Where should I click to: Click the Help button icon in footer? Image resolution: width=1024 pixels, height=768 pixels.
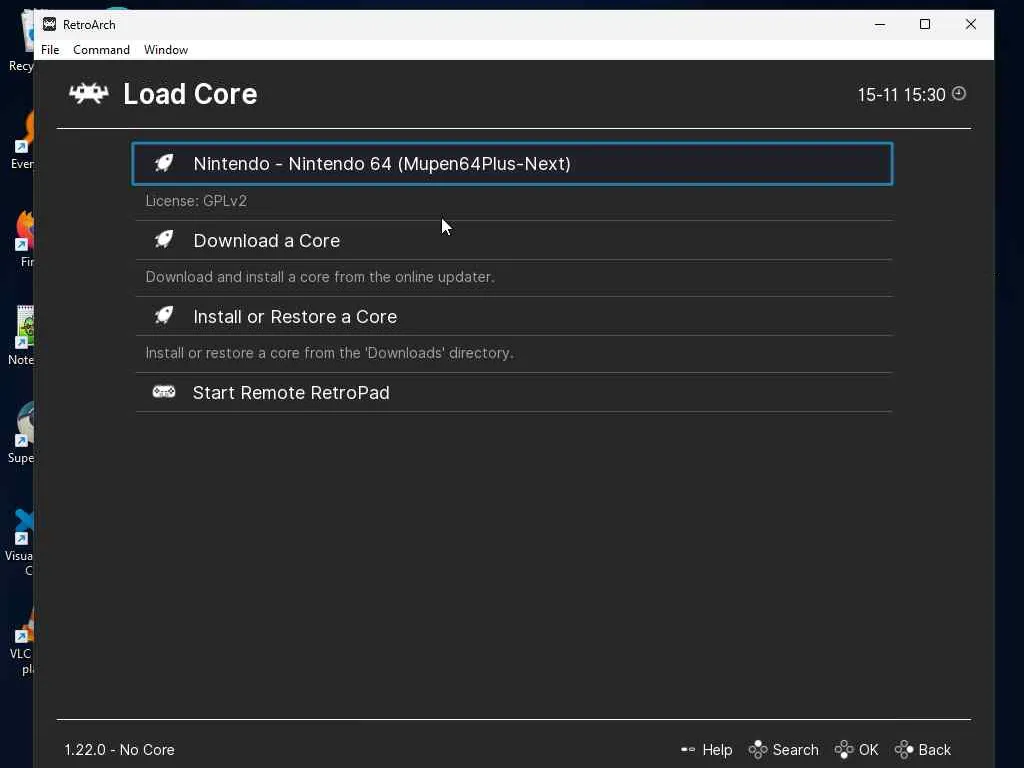click(x=688, y=749)
